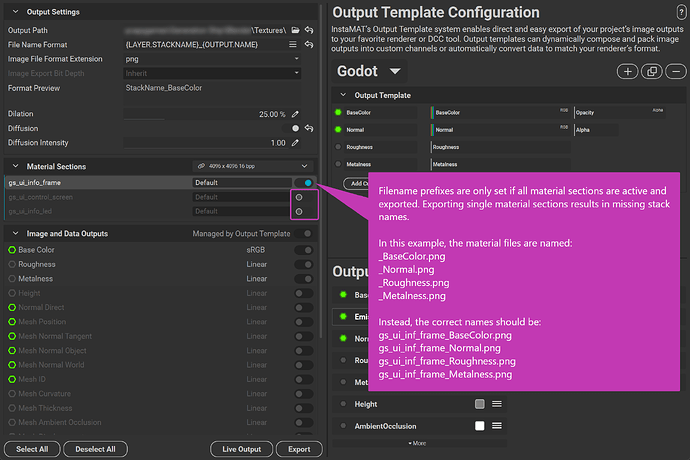Open the Godot template dropdown
Screen dimensions: 690x460
pyautogui.click(x=369, y=71)
